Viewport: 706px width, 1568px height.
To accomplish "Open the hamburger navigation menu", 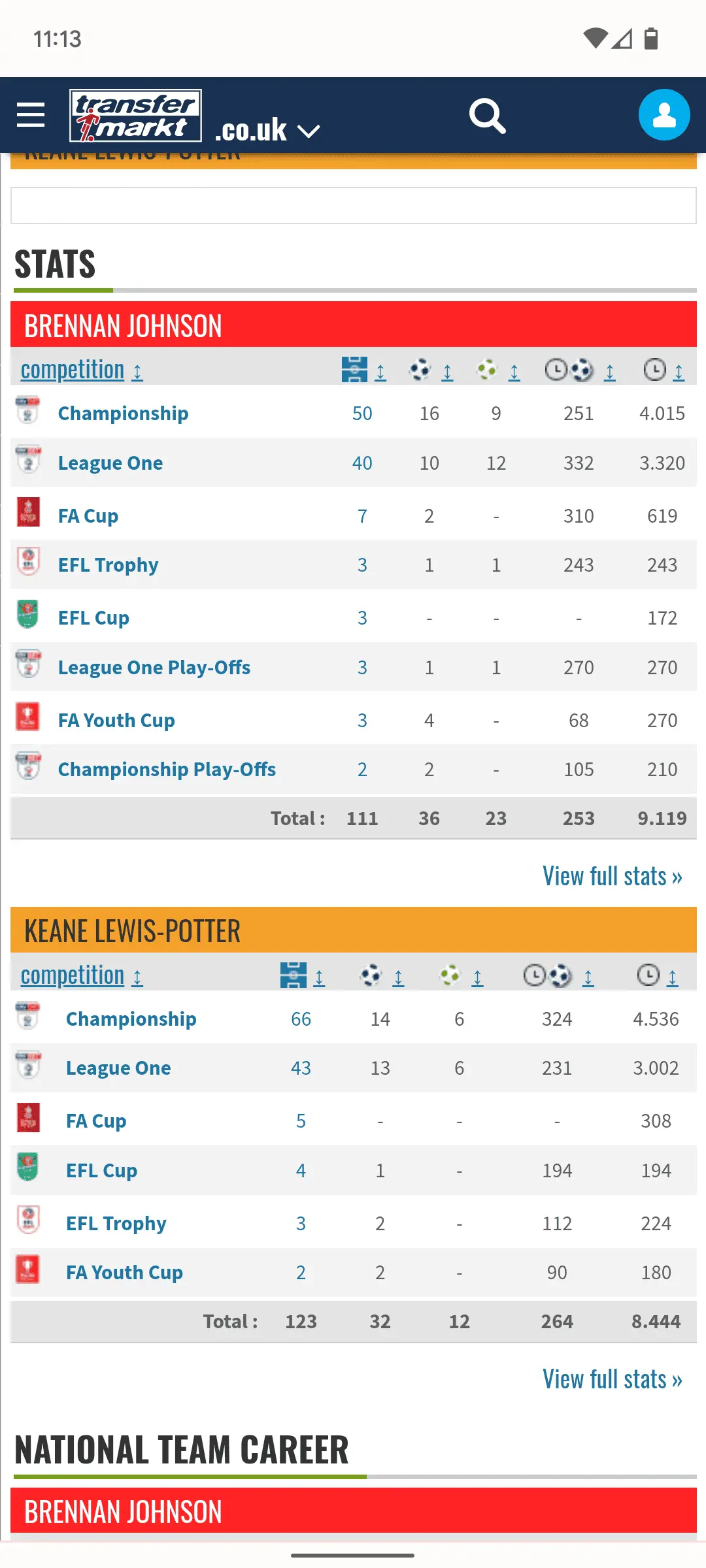I will tap(31, 115).
